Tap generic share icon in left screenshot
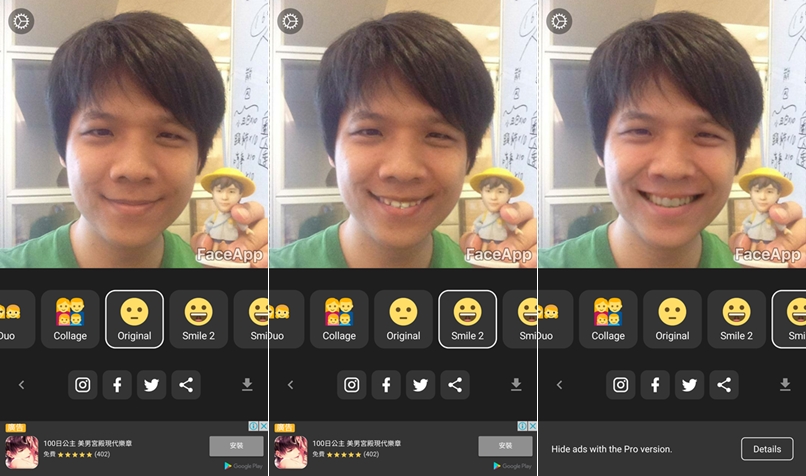Screen dimensions: 806x476 coord(186,385)
